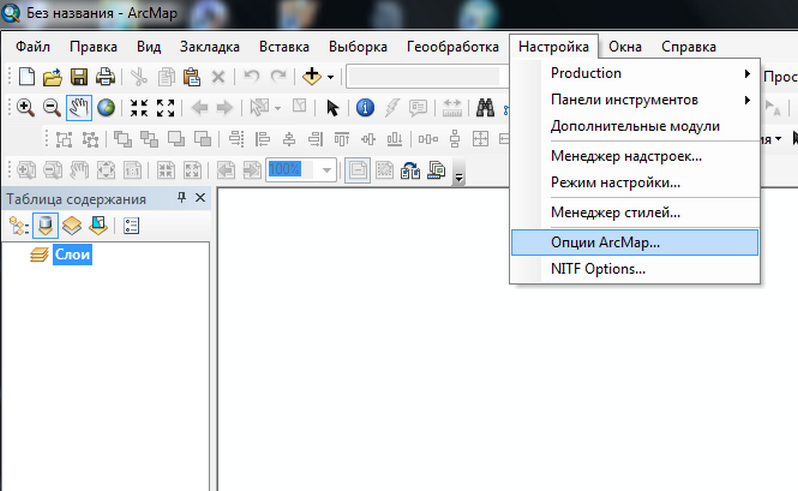
Task: Click Fixed Zoom In arrows icon
Action: pyautogui.click(x=138, y=108)
